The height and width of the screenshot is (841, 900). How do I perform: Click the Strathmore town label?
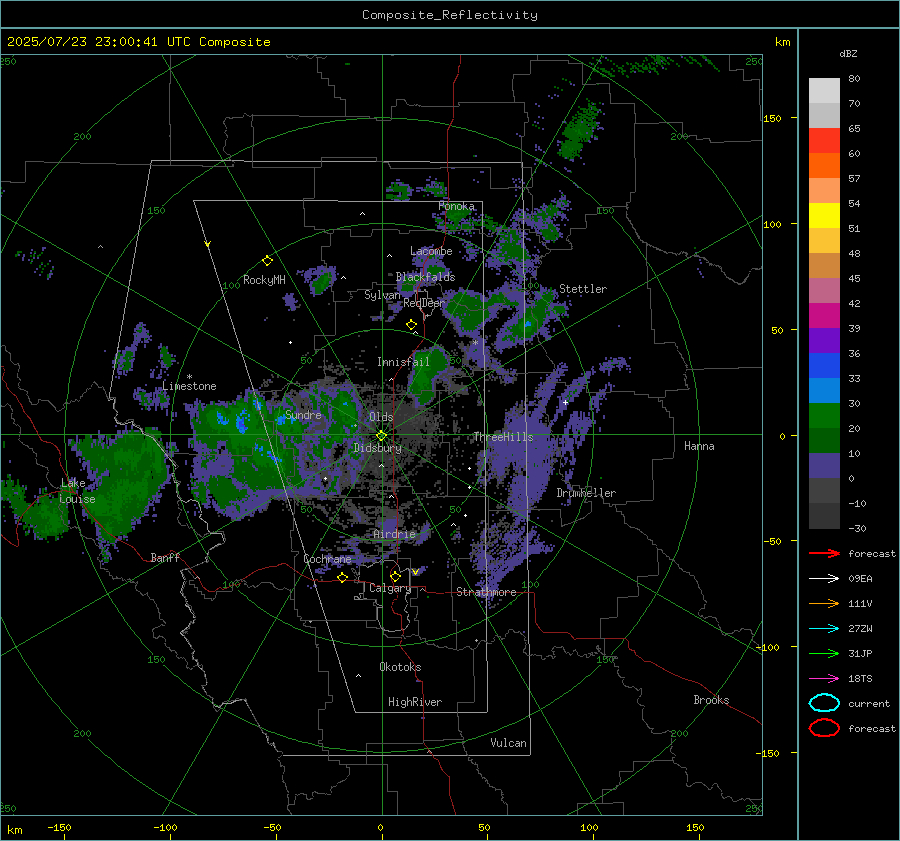[x=486, y=592]
